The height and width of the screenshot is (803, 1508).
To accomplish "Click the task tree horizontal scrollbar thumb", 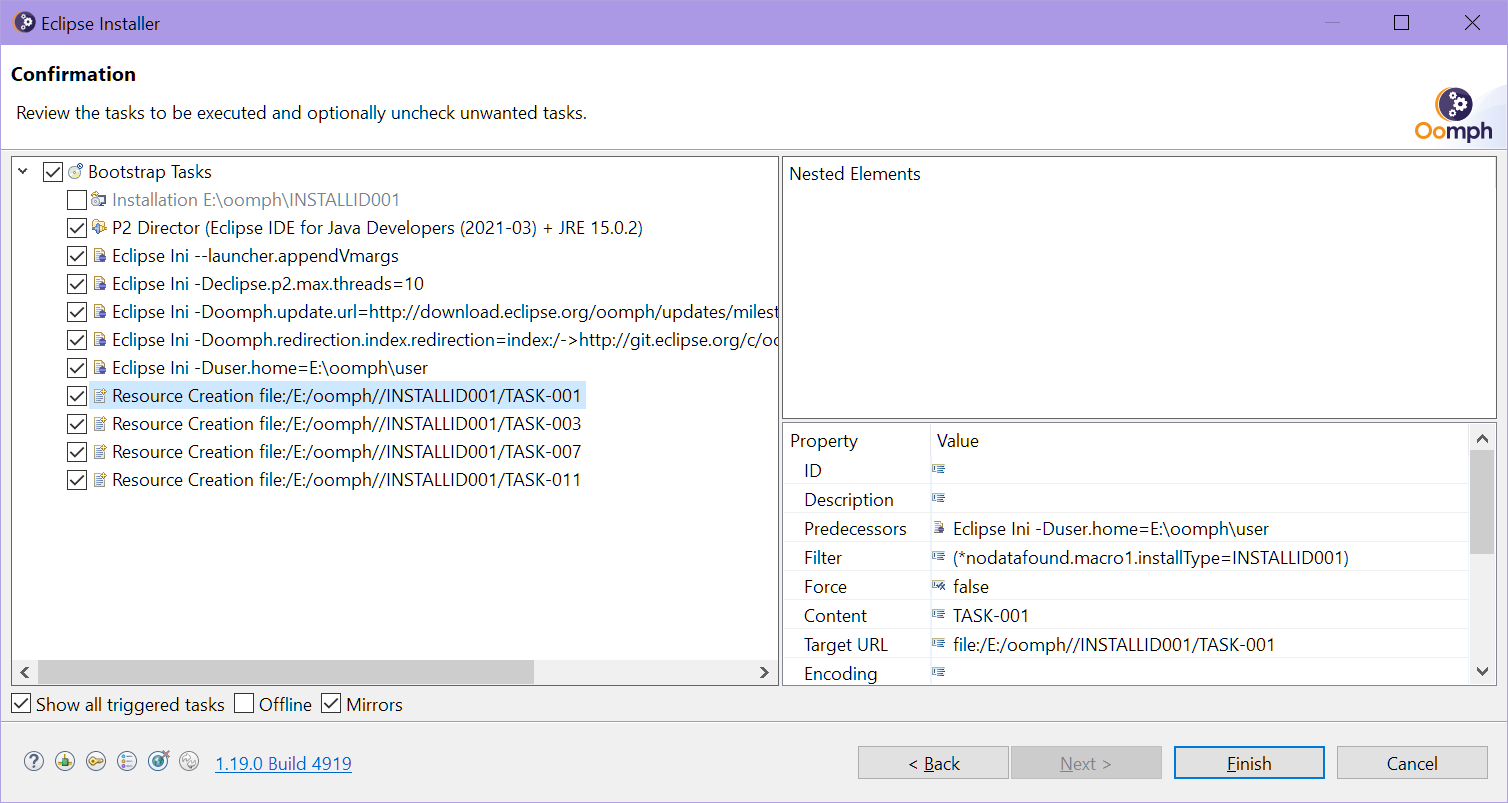I will [x=286, y=673].
